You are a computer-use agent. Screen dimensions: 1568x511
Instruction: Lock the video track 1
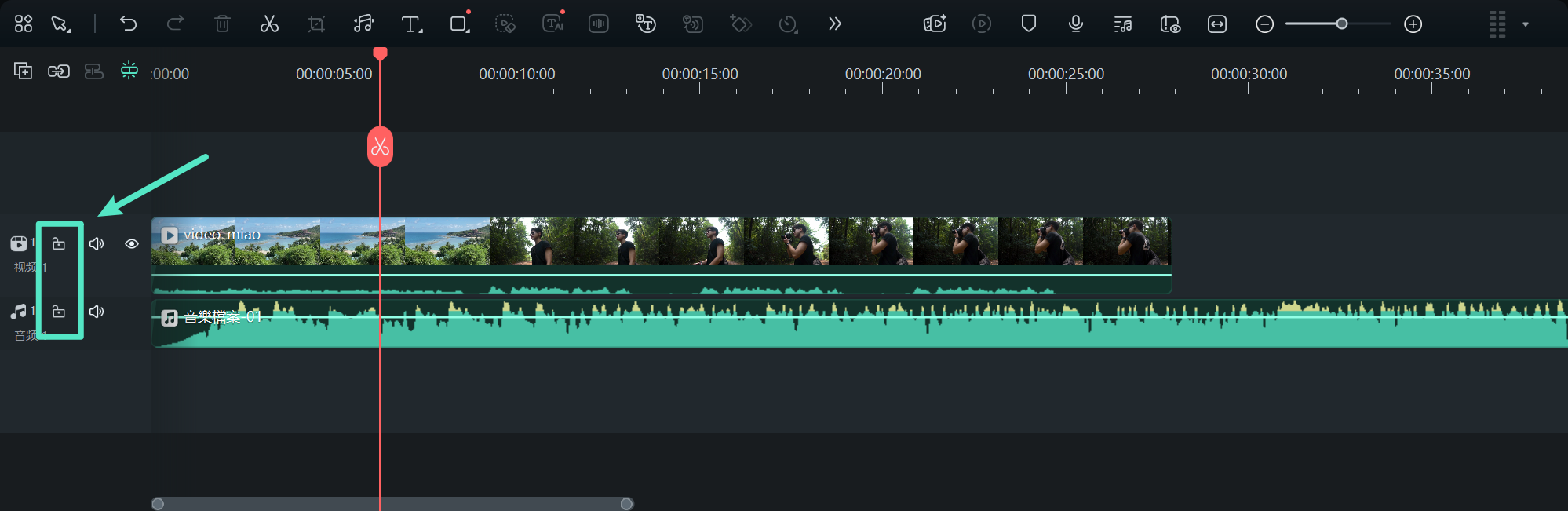[x=59, y=244]
